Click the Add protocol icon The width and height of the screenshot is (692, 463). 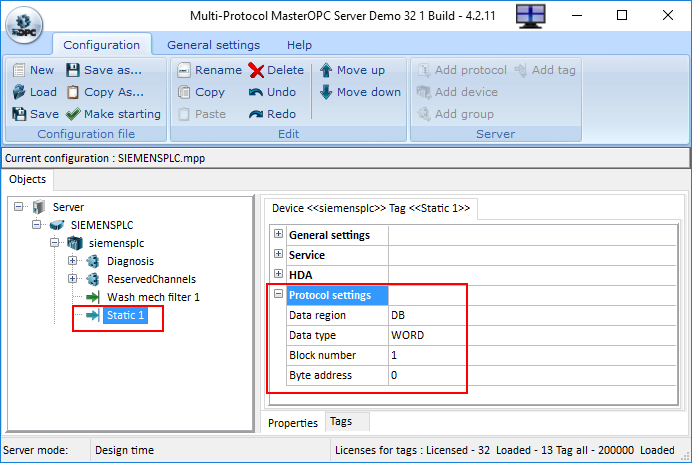(424, 70)
